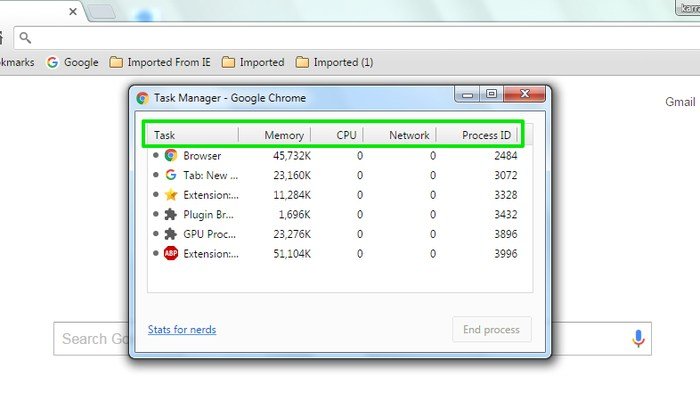This screenshot has height=393, width=700.
Task: Sort by the Process ID column header
Action: coord(477,135)
